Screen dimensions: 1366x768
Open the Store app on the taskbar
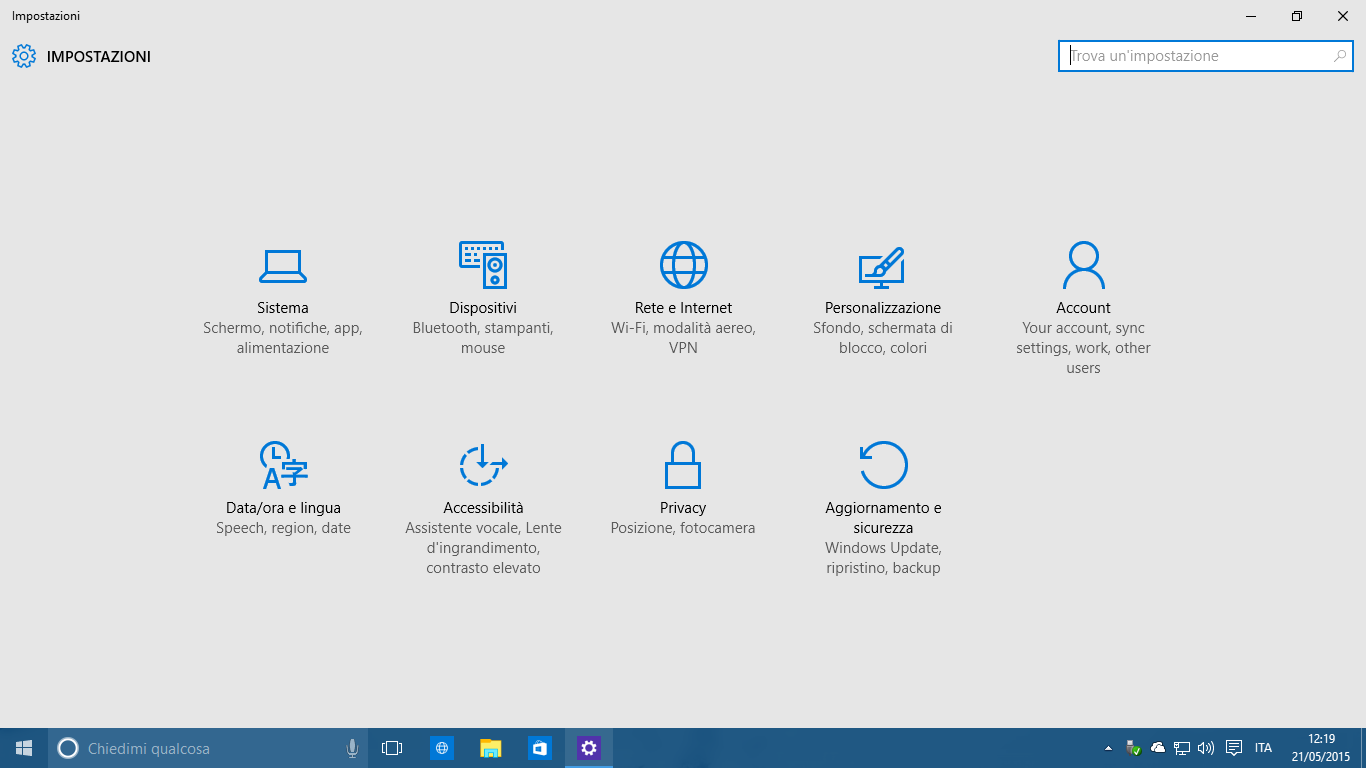tap(539, 748)
